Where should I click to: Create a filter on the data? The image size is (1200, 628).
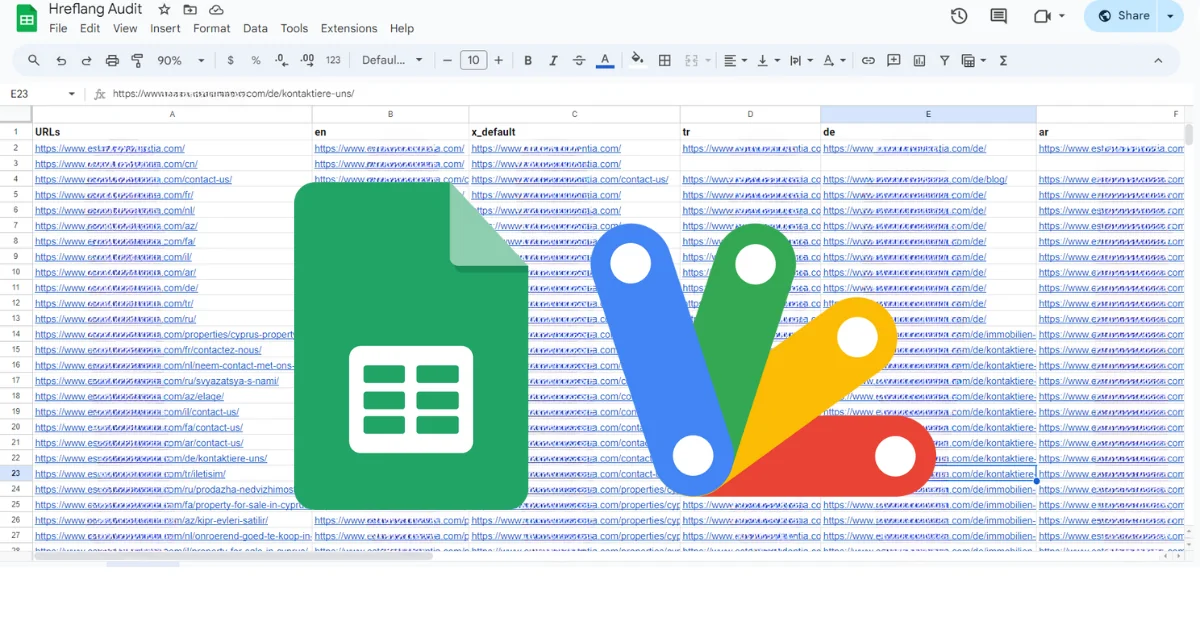(x=944, y=60)
